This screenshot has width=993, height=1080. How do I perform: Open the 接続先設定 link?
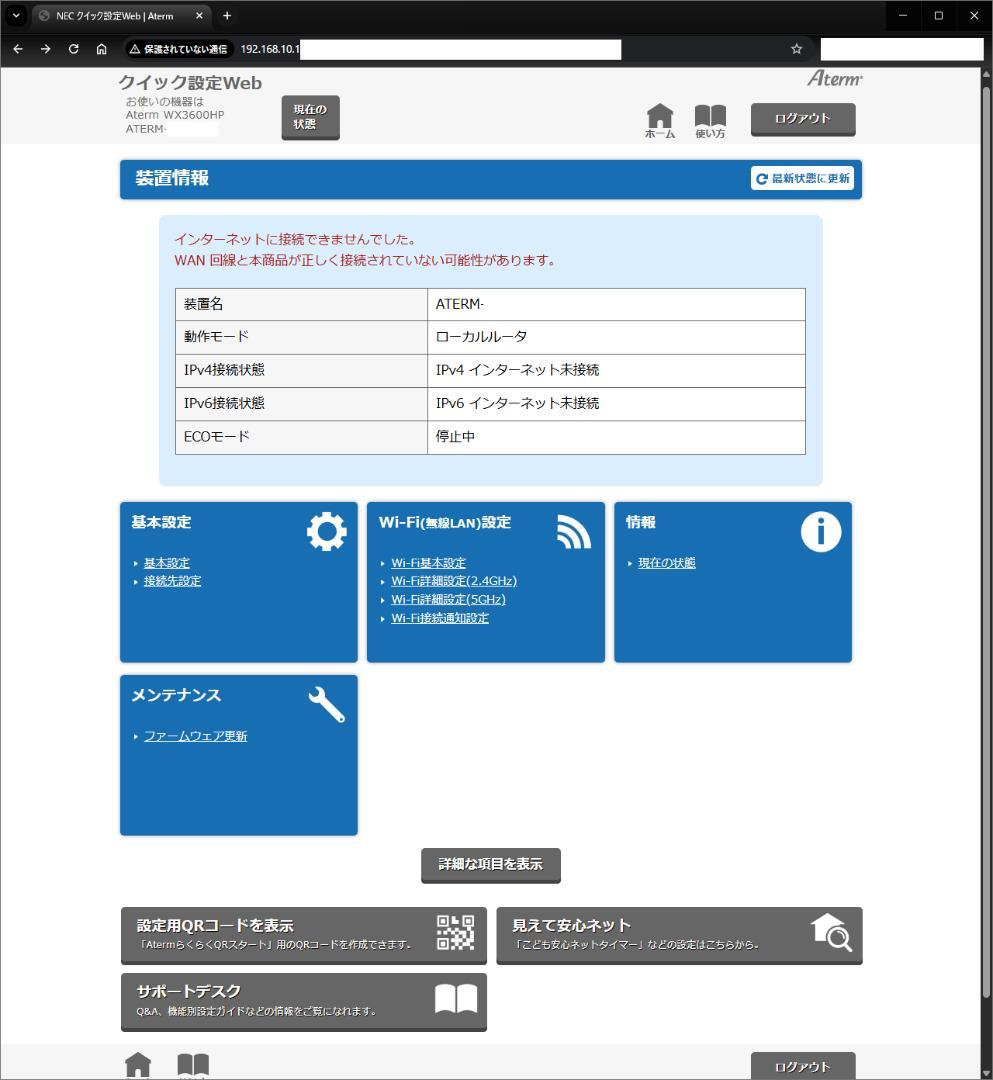172,581
